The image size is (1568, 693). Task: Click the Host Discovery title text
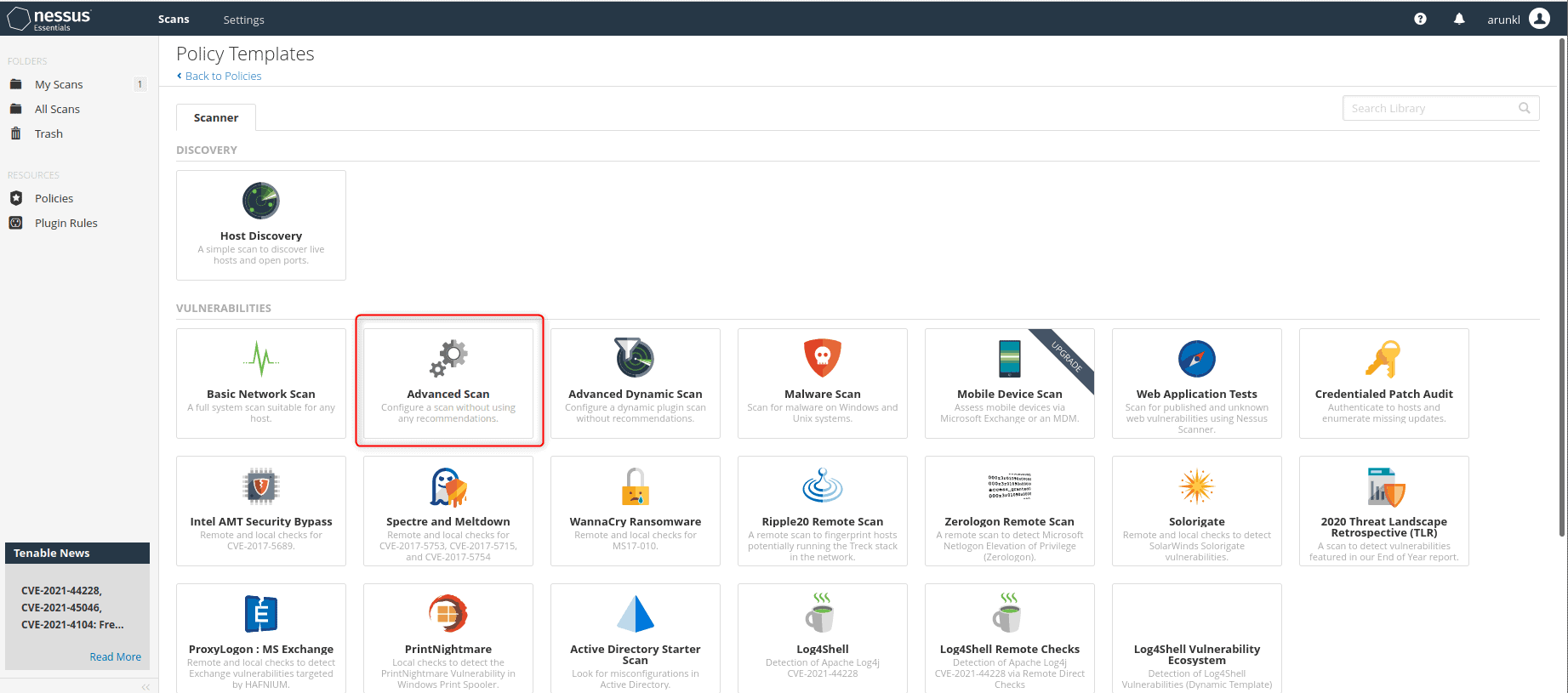click(261, 236)
